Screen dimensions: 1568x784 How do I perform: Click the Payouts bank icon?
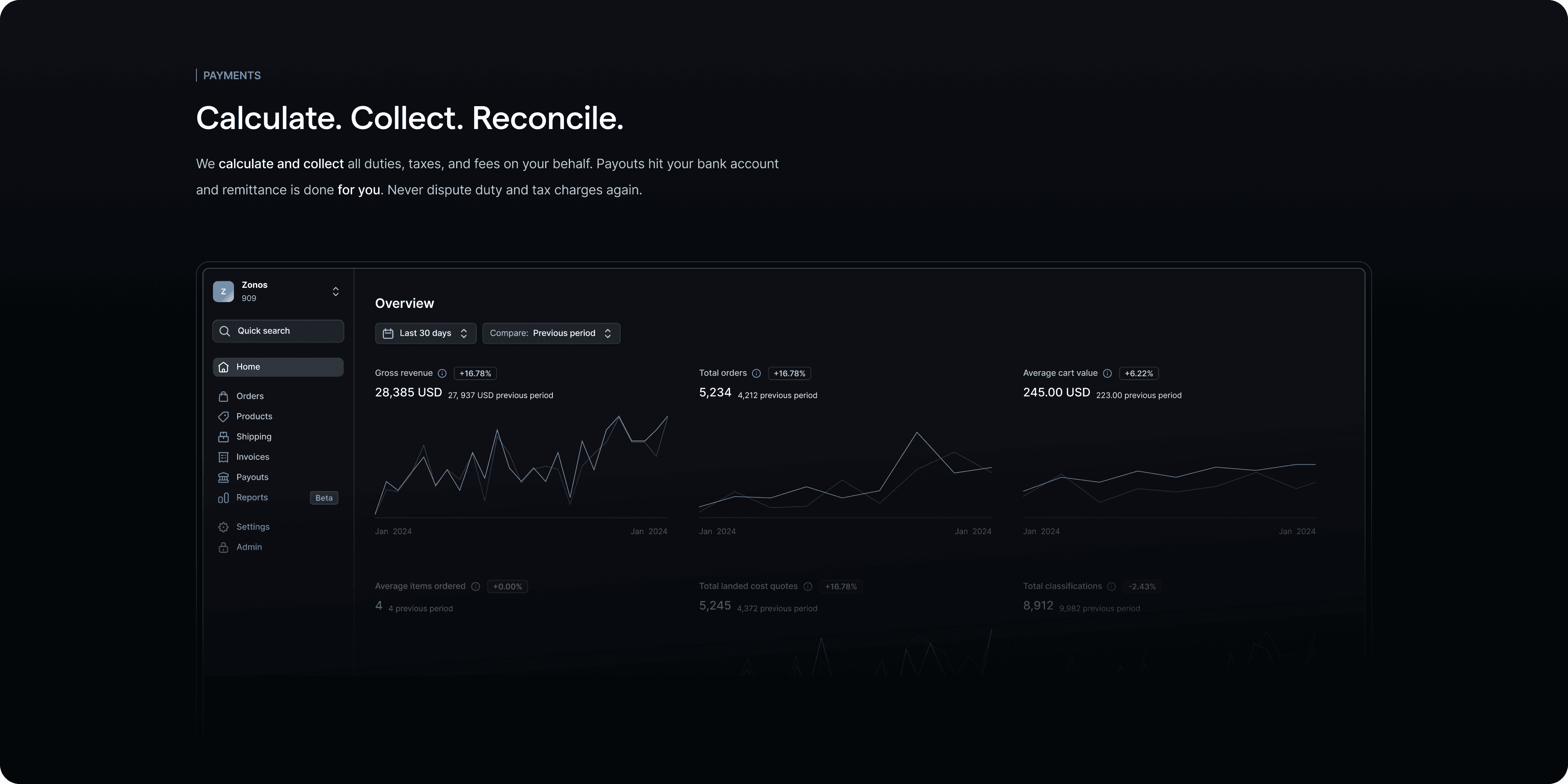pos(223,477)
